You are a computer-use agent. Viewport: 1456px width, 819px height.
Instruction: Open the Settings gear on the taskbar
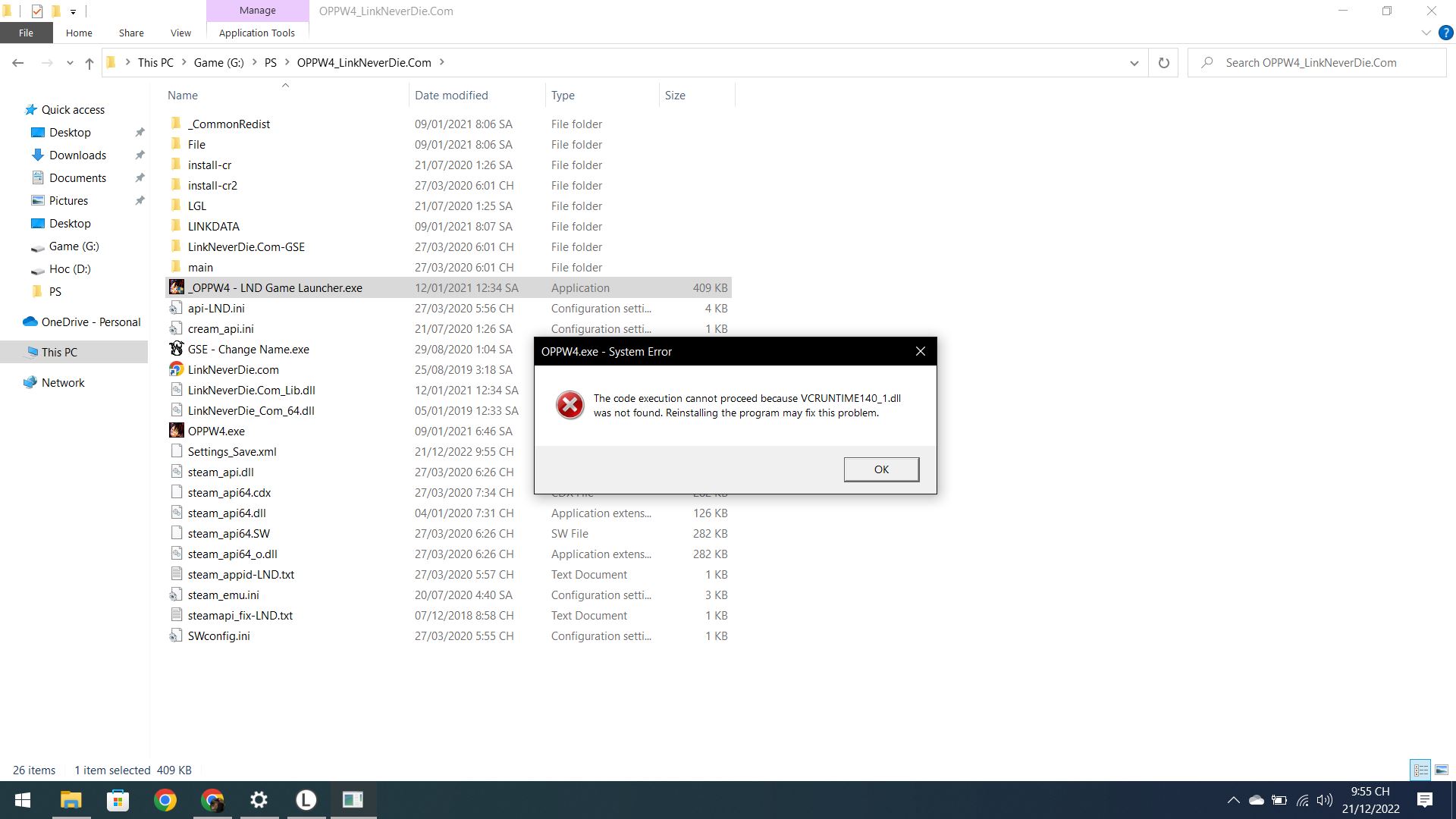pyautogui.click(x=259, y=800)
